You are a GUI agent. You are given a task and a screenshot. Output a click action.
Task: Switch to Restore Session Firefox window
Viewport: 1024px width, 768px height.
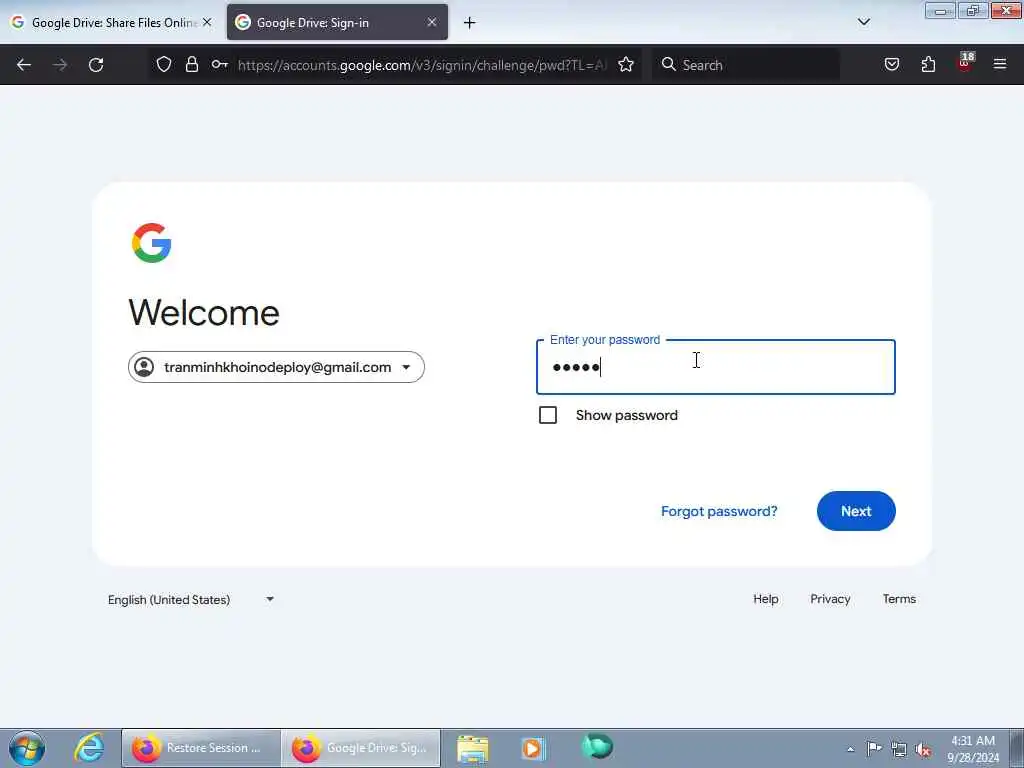point(201,748)
